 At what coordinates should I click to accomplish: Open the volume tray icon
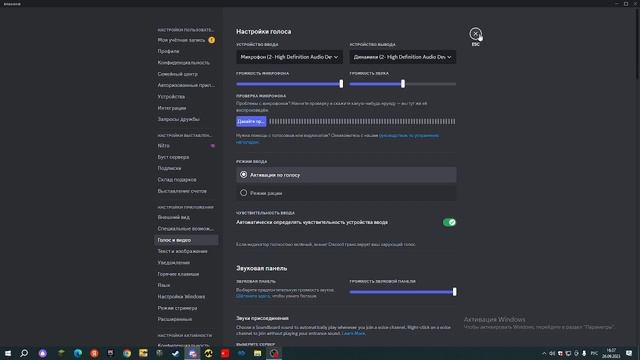[x=552, y=353]
